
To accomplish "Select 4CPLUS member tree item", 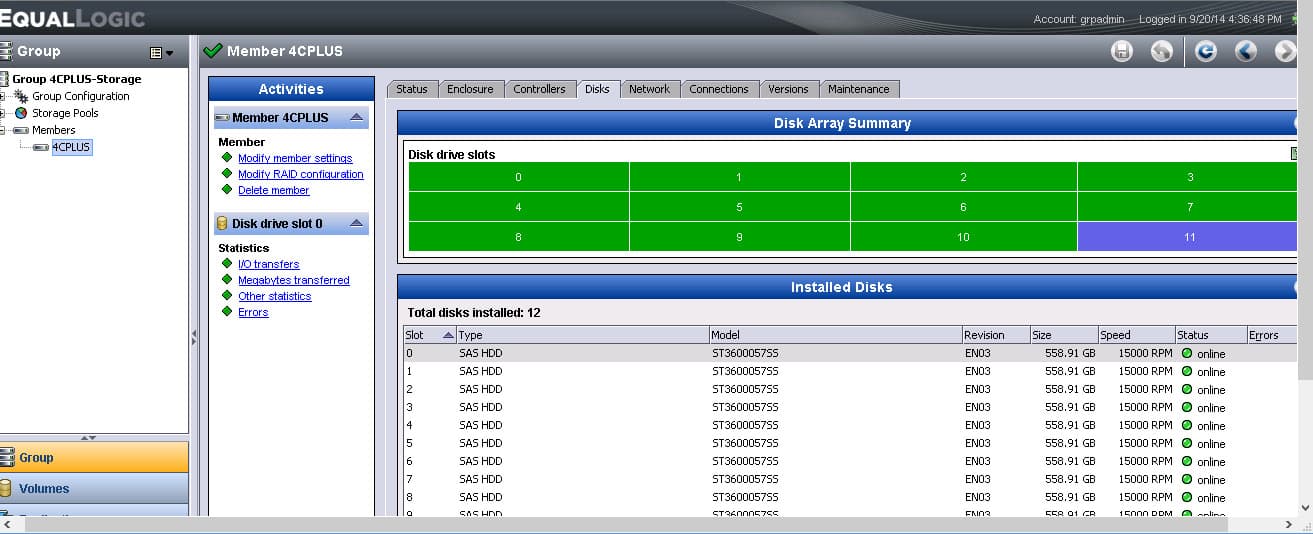I will (71, 147).
